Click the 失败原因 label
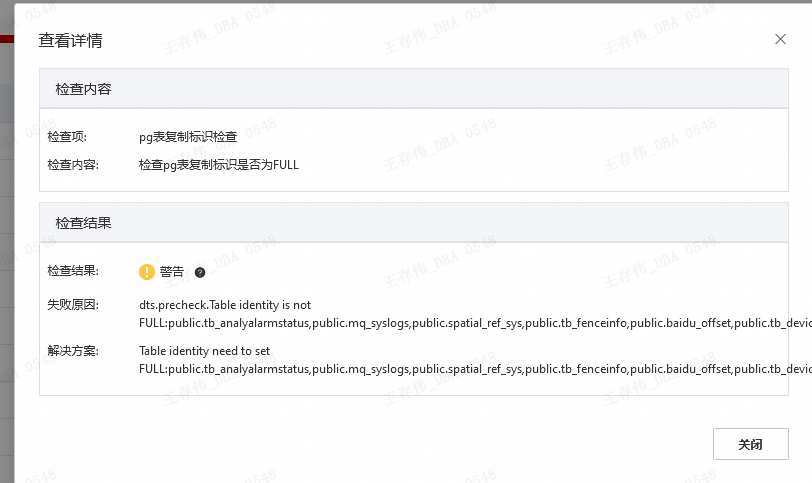812x483 pixels. pyautogui.click(x=73, y=304)
